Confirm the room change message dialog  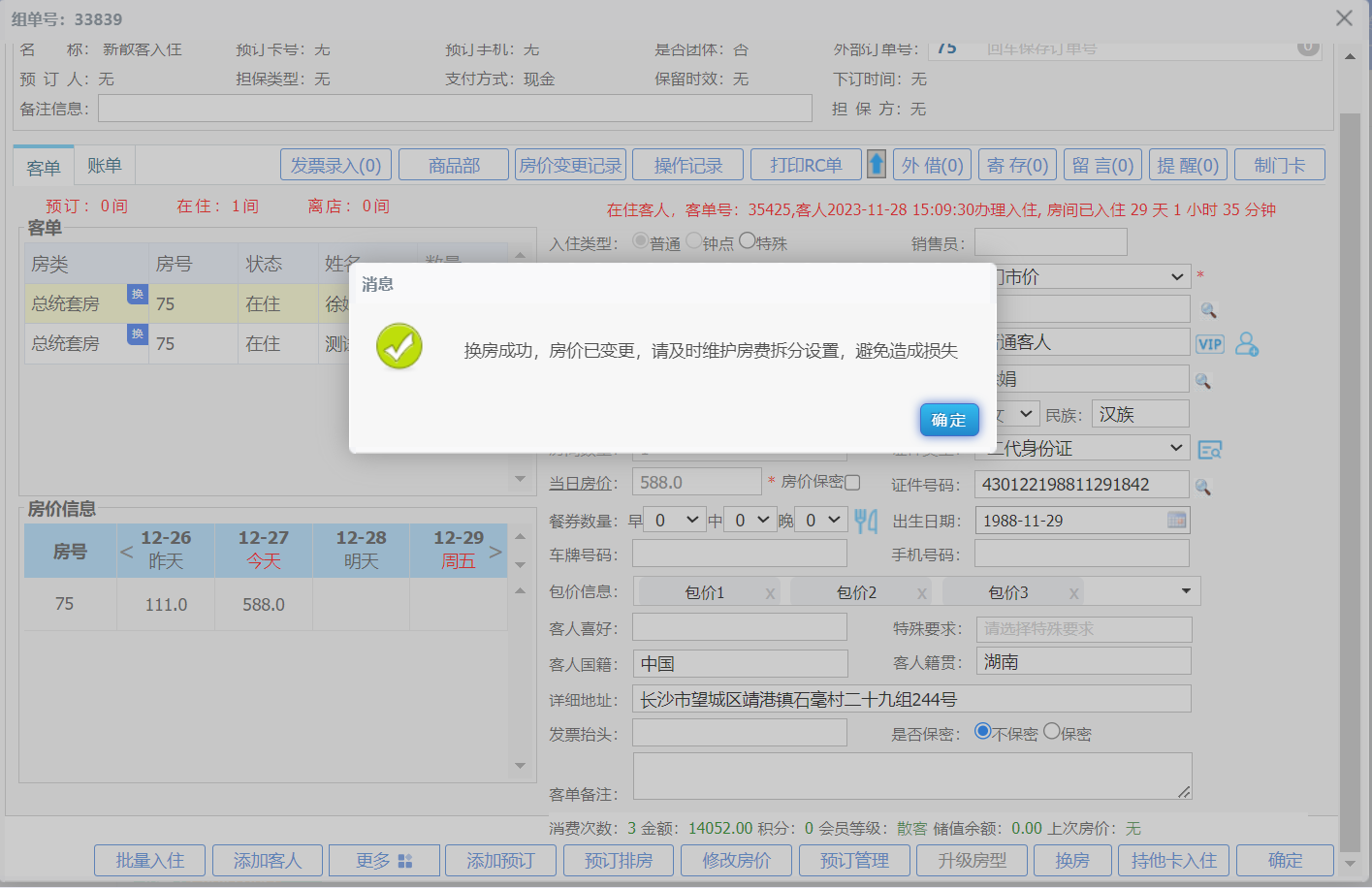948,420
